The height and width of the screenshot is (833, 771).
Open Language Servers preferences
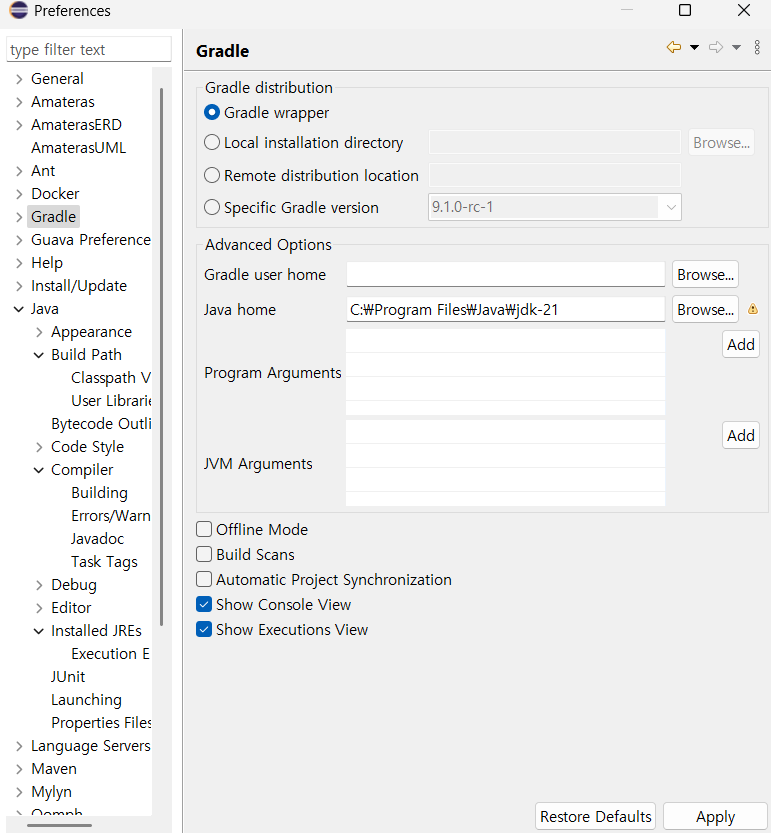pos(91,746)
